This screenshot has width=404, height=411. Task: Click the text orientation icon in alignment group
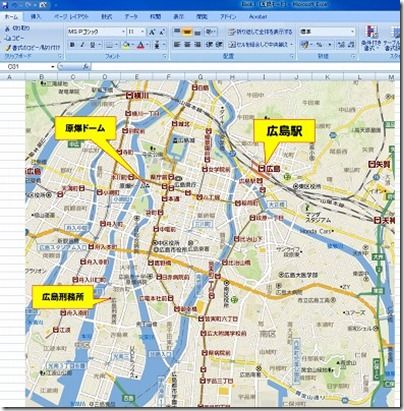[x=209, y=32]
